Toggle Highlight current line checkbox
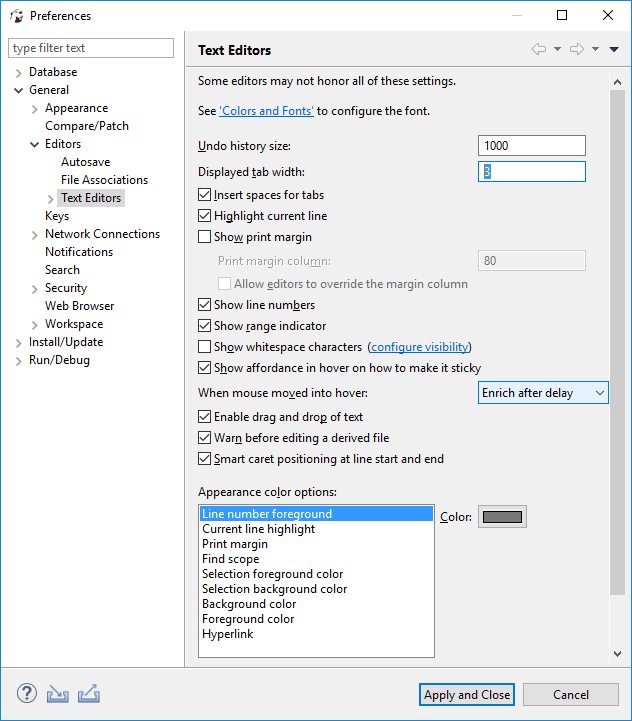 click(x=204, y=216)
